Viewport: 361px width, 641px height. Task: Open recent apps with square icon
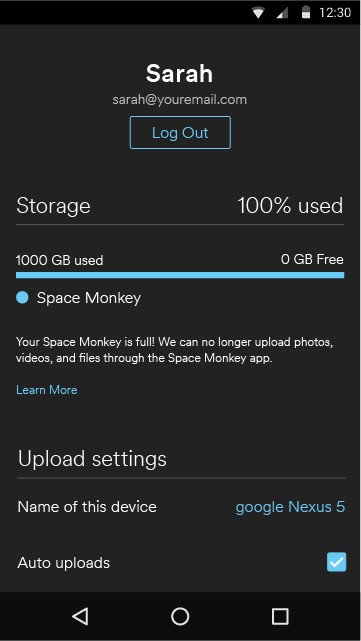click(280, 616)
